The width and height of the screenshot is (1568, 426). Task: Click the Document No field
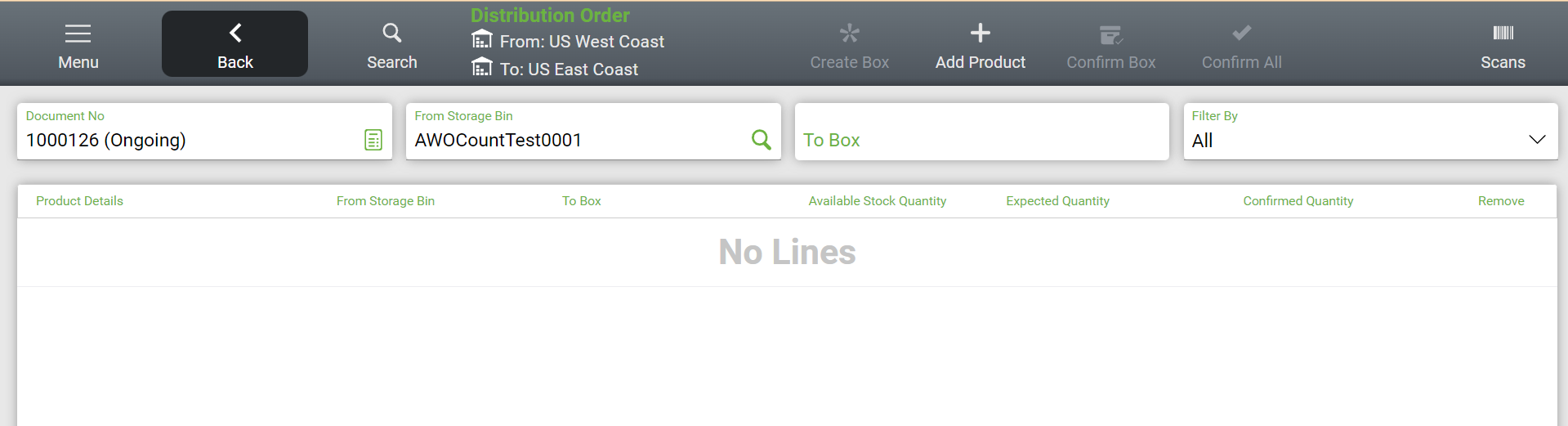coord(188,140)
